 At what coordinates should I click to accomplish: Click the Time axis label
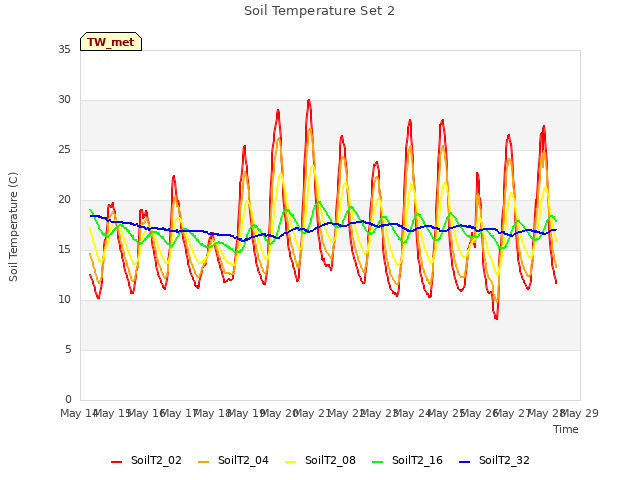click(x=566, y=429)
